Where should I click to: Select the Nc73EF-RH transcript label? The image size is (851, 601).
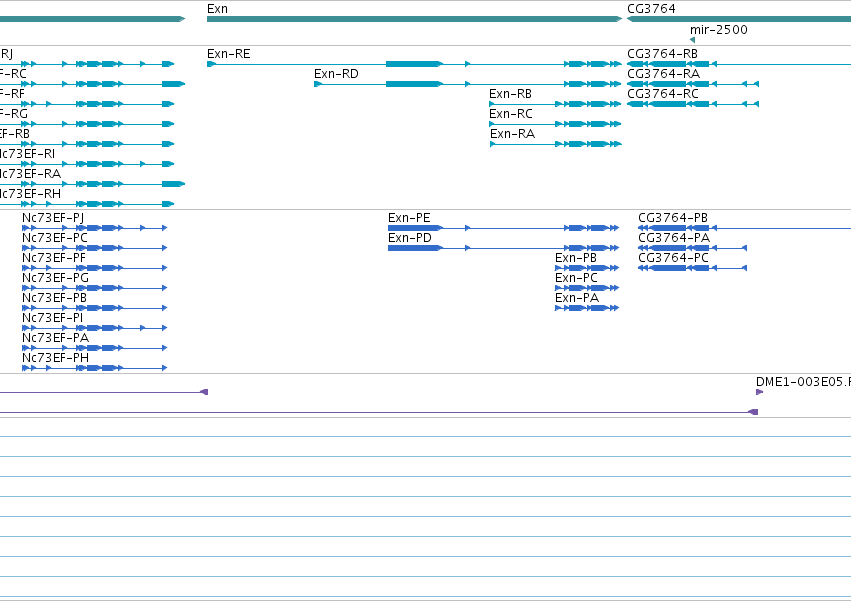30,194
